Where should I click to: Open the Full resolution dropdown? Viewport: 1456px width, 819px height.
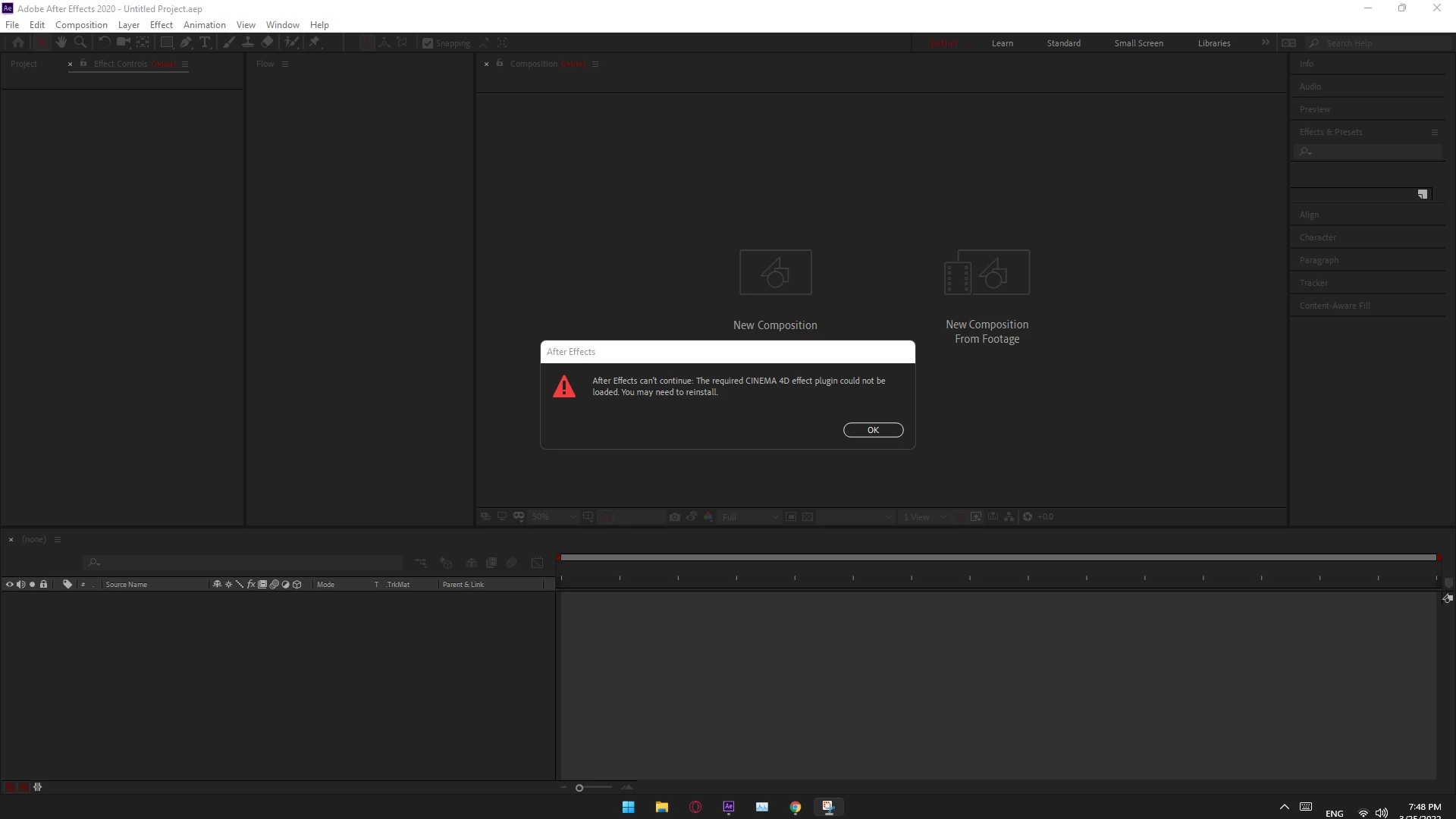[x=749, y=516]
